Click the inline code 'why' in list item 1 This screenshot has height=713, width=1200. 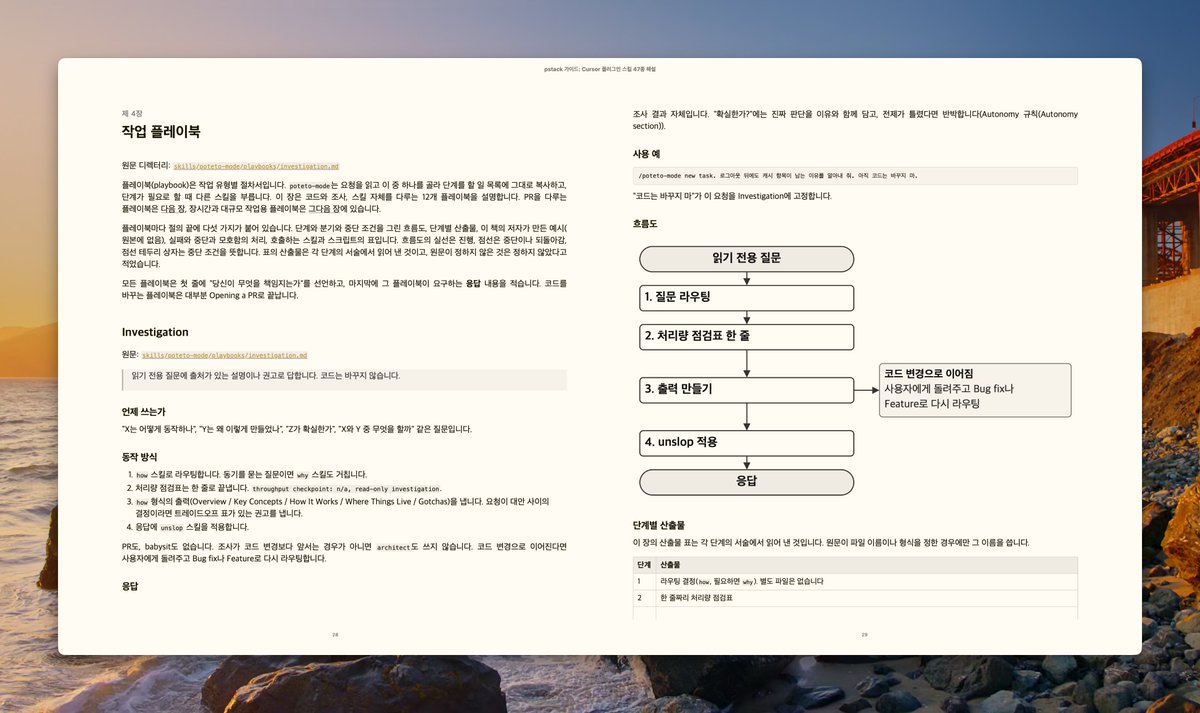click(x=303, y=475)
